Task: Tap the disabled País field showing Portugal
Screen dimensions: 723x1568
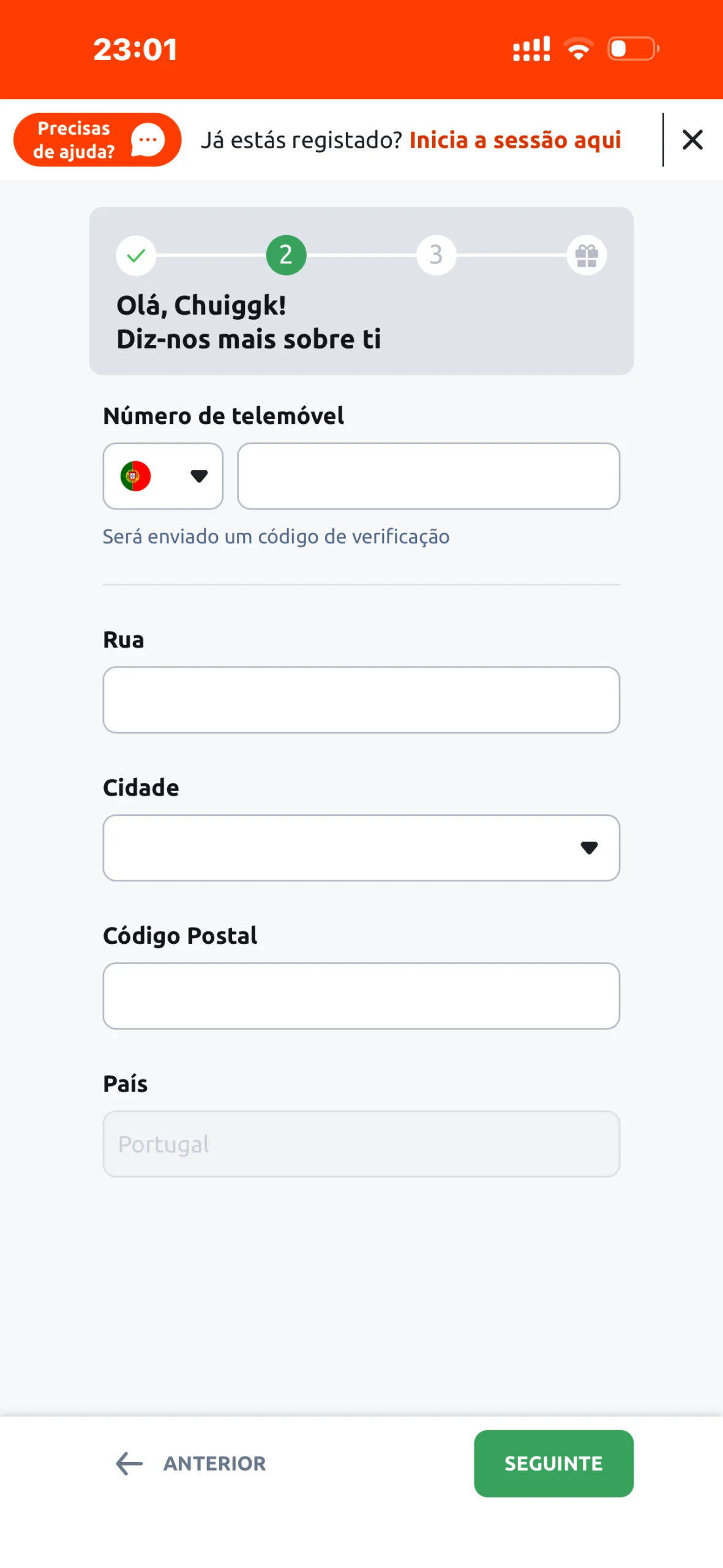Action: (361, 1144)
